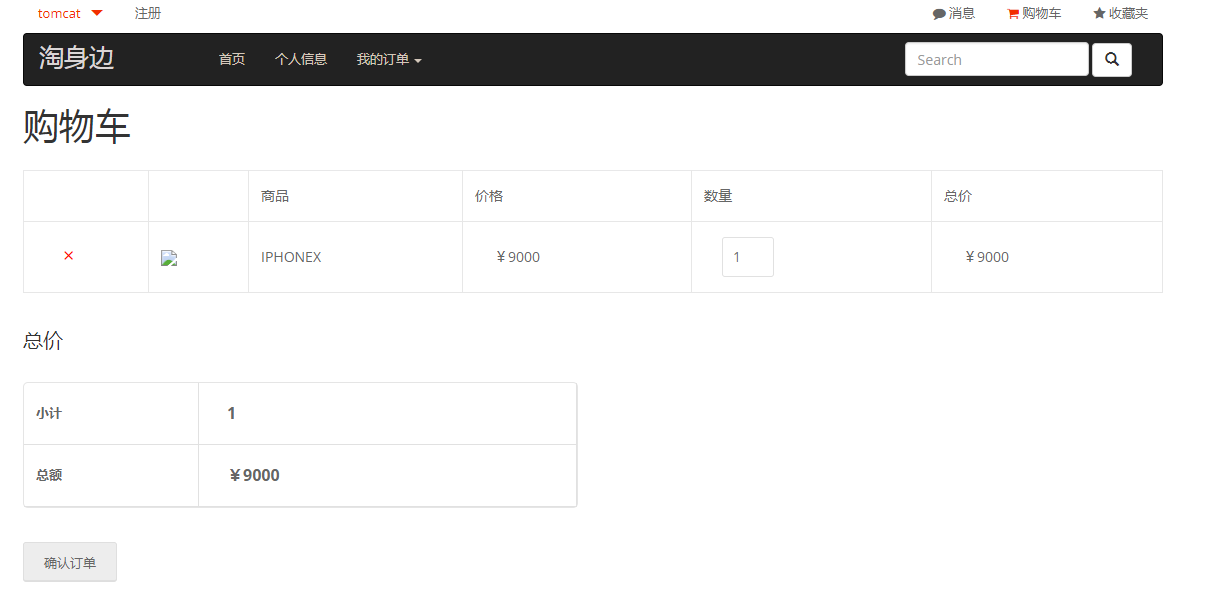
Task: Click the broken IPHONEX product image
Action: 169,258
